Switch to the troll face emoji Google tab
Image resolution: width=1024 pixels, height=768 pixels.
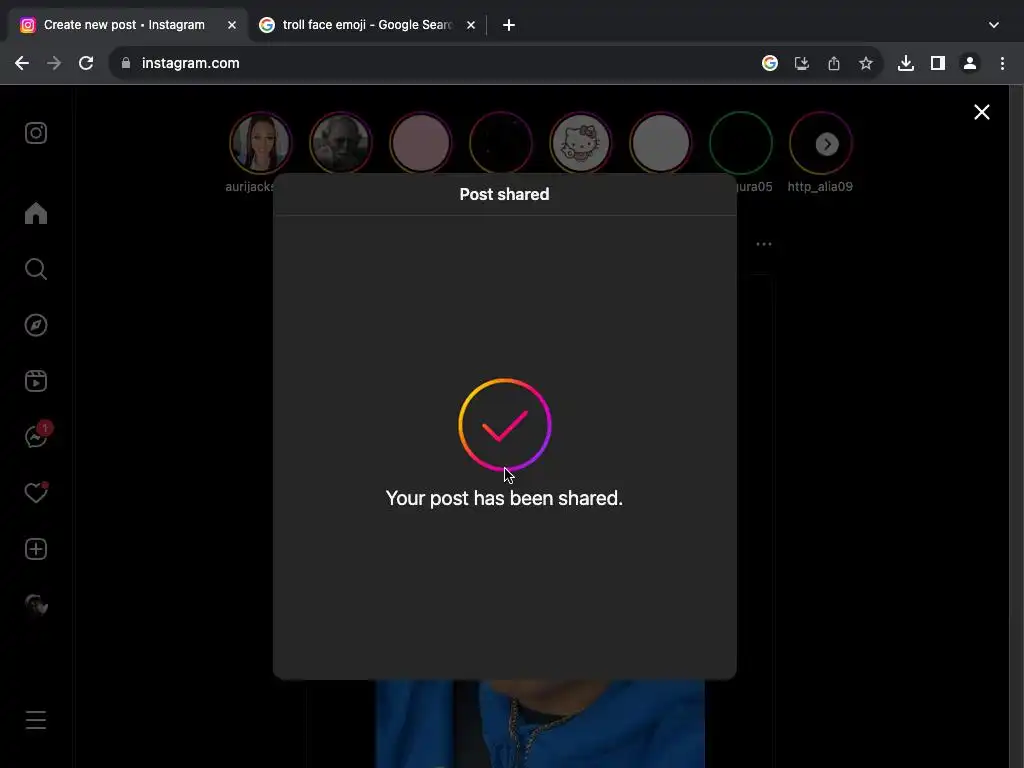click(366, 25)
